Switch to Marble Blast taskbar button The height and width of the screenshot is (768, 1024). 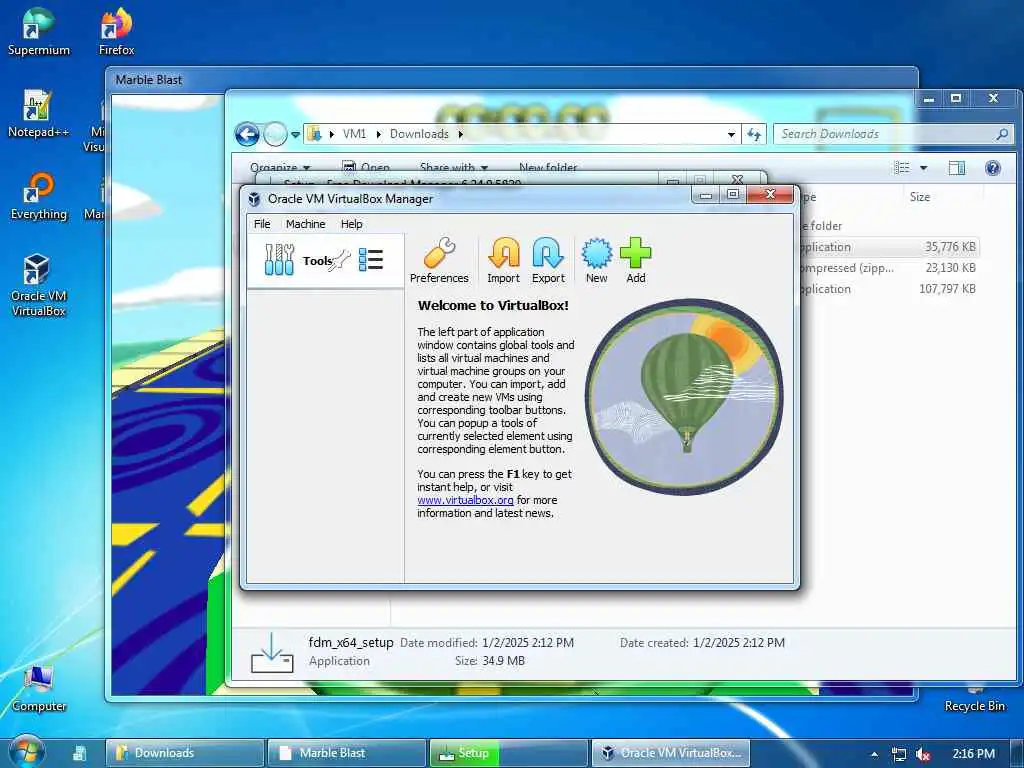click(x=347, y=753)
